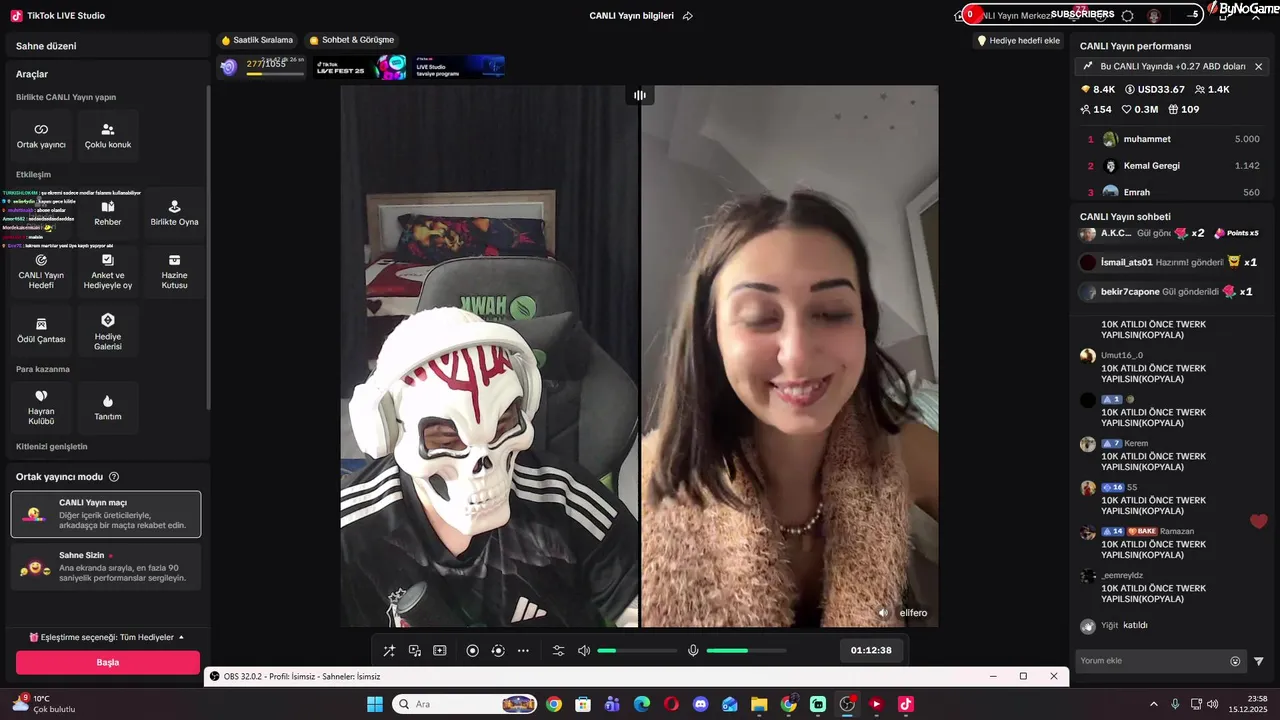Dismiss the +0.27 ABD doları banner
The image size is (1280, 720).
pyautogui.click(x=1258, y=67)
